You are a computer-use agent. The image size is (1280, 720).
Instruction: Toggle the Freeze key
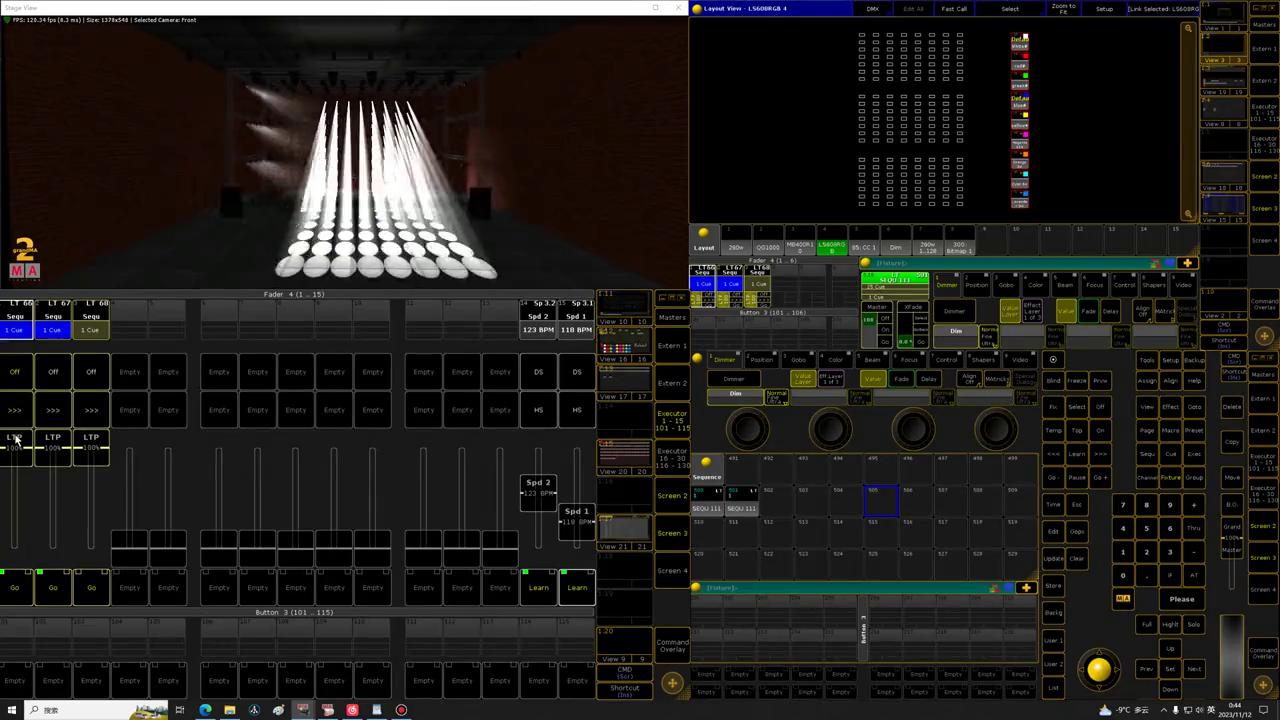[x=1076, y=381]
